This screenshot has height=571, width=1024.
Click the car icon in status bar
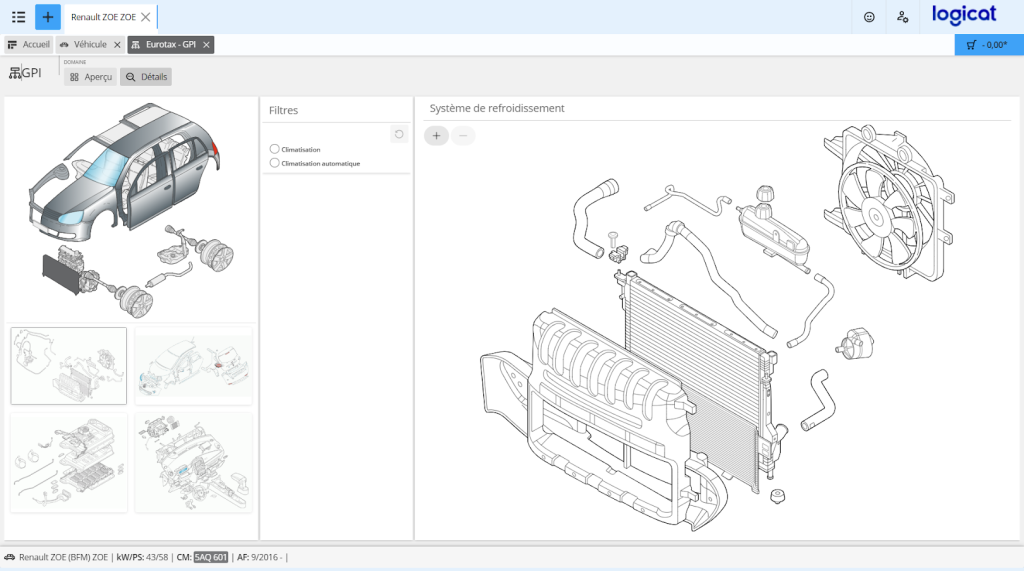click(x=10, y=557)
